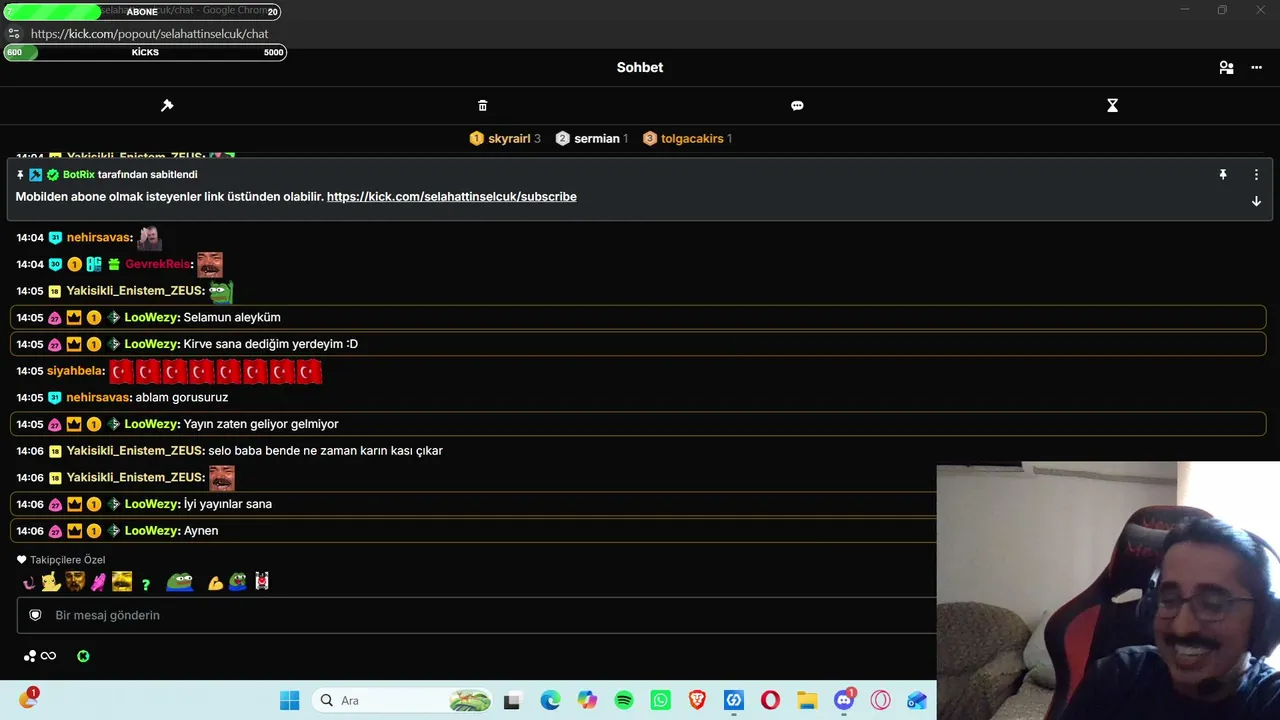The width and height of the screenshot is (1280, 720).
Task: Click GevrekReis username in chat
Action: pos(157,264)
